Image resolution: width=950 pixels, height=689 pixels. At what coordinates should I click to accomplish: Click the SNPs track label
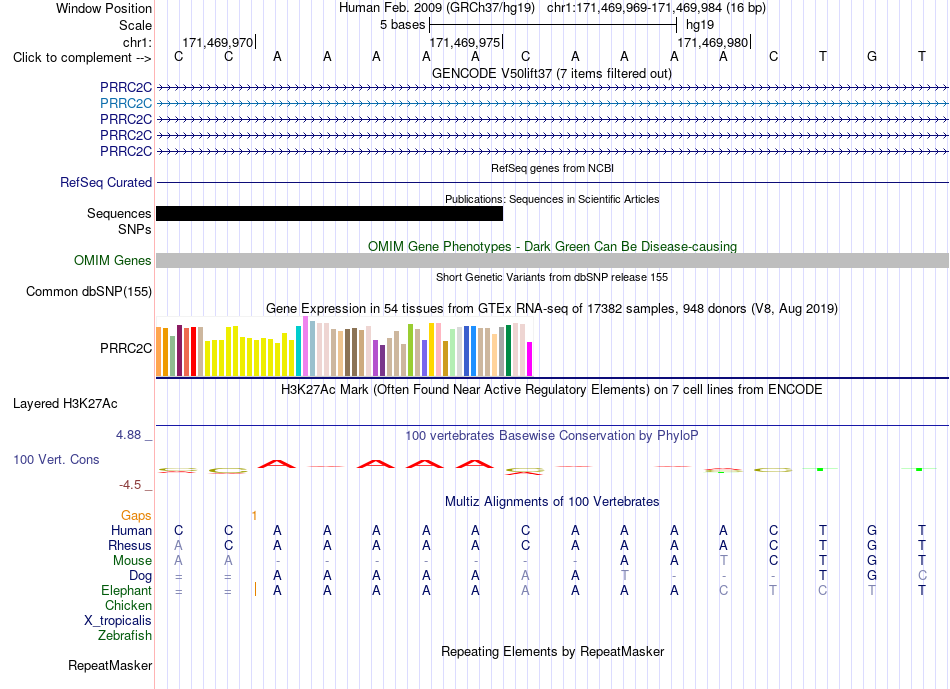pyautogui.click(x=135, y=230)
